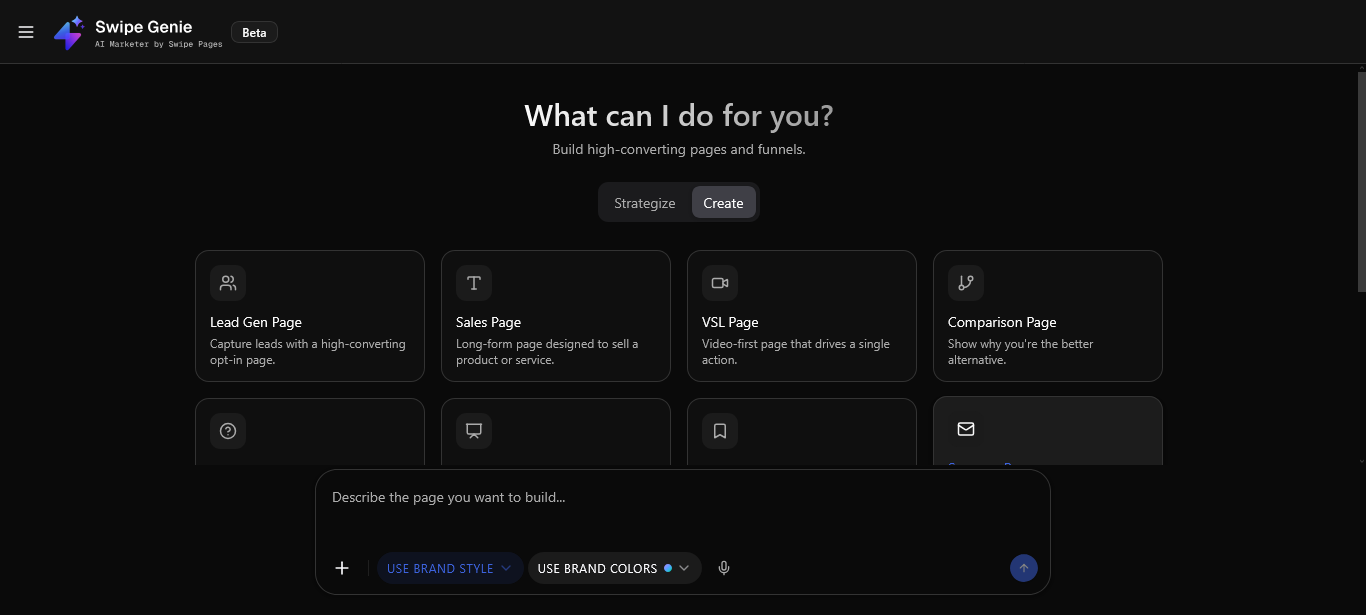Click the plus icon to add attachments
This screenshot has width=1366, height=615.
pos(341,568)
